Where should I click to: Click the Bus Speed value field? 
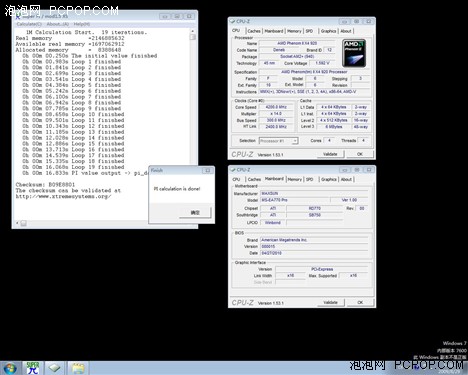click(x=276, y=120)
